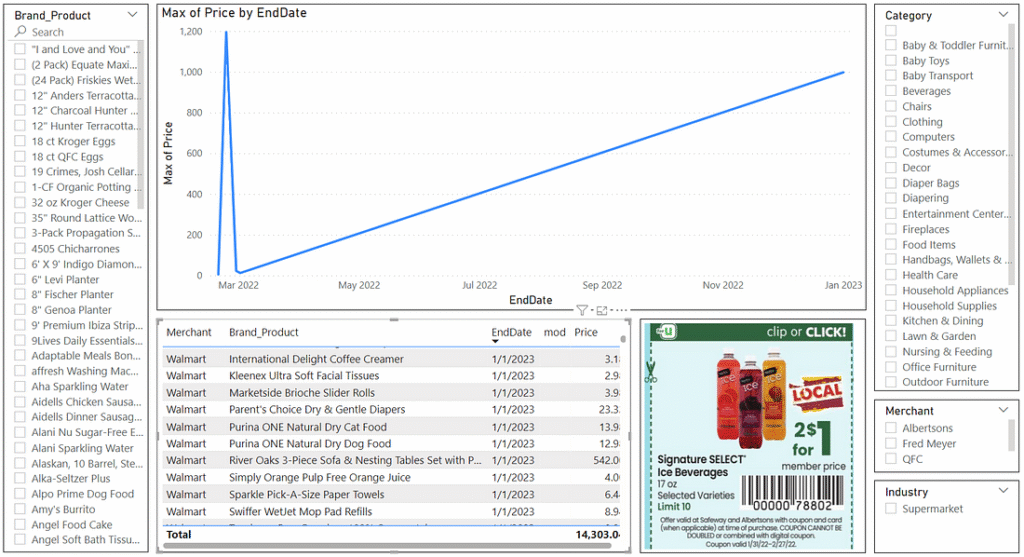Click the Jan 2023 endpoint of the chart line

pyautogui.click(x=843, y=72)
